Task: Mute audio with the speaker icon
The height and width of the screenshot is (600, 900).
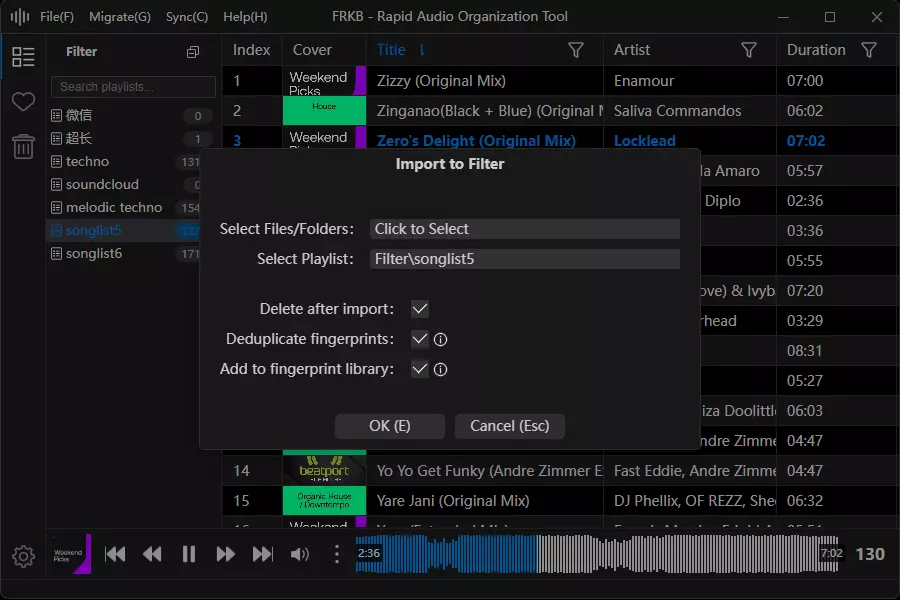Action: coord(299,554)
